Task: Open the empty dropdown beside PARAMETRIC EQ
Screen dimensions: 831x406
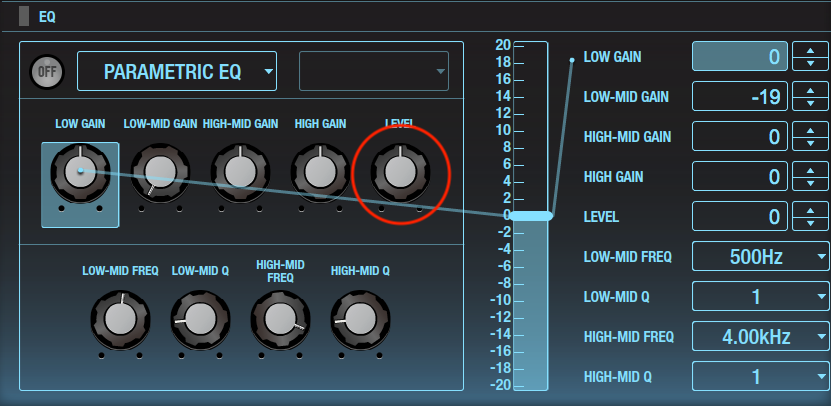Action: pos(374,71)
